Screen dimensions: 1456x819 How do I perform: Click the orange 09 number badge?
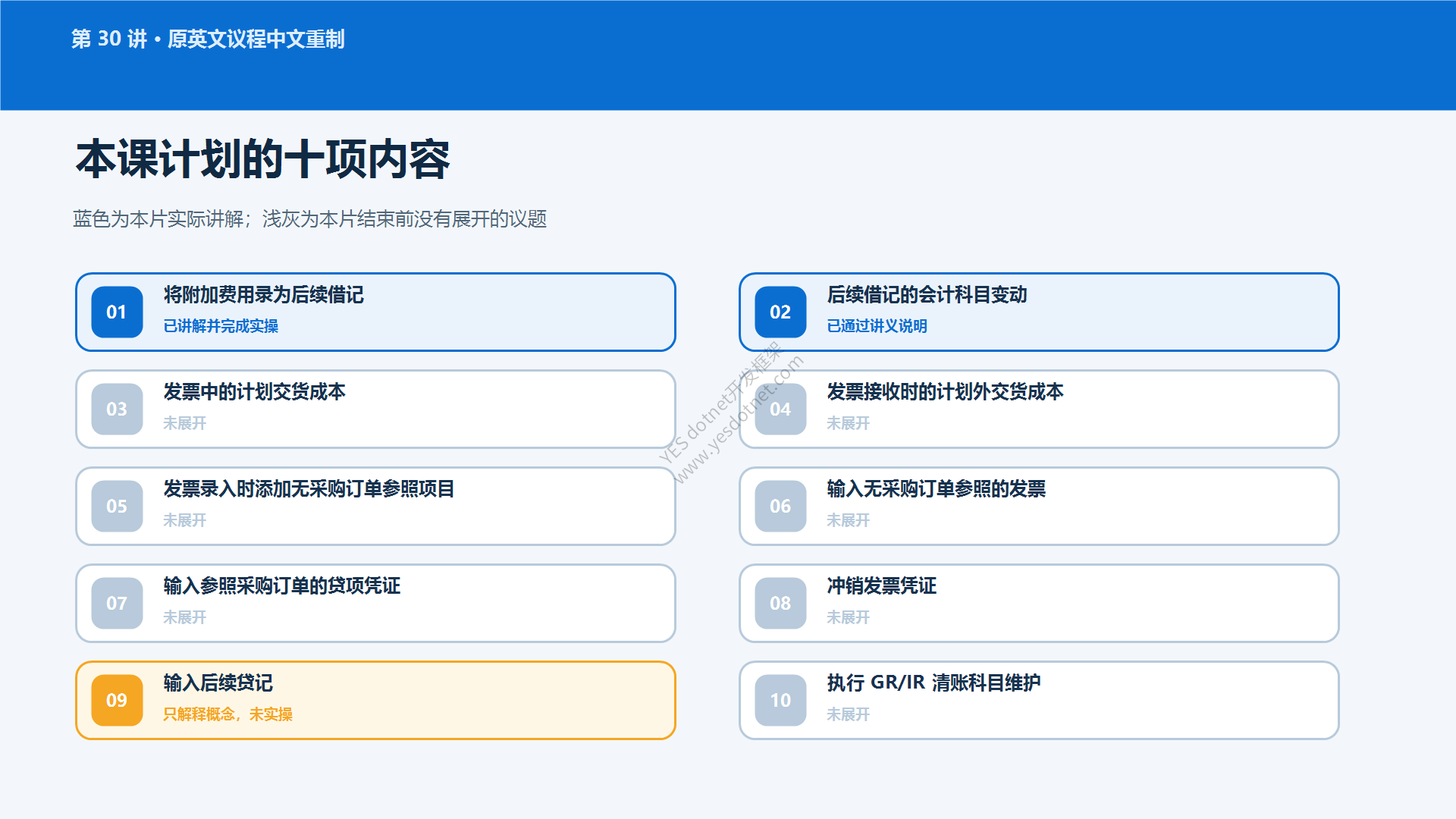click(117, 700)
